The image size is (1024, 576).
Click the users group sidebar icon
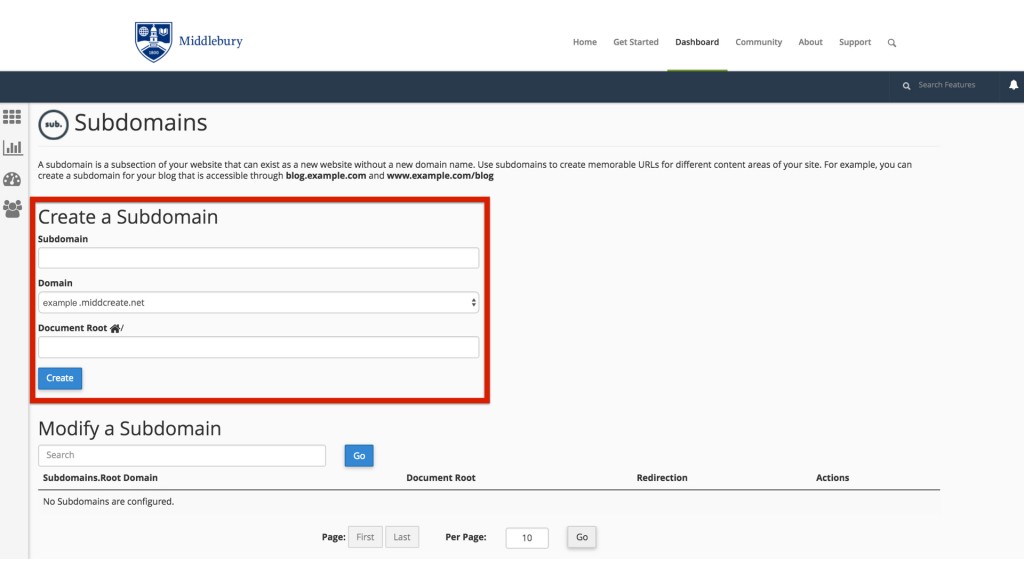pos(13,208)
